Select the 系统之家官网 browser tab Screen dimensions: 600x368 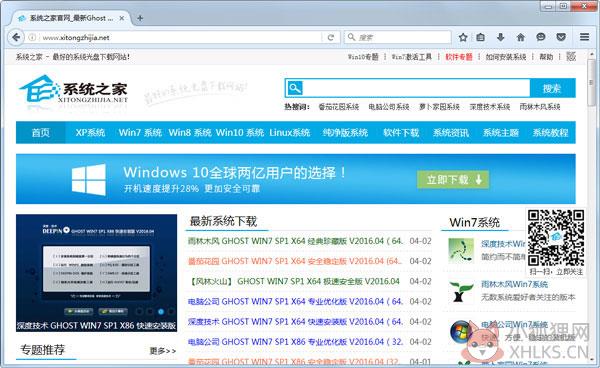71,18
